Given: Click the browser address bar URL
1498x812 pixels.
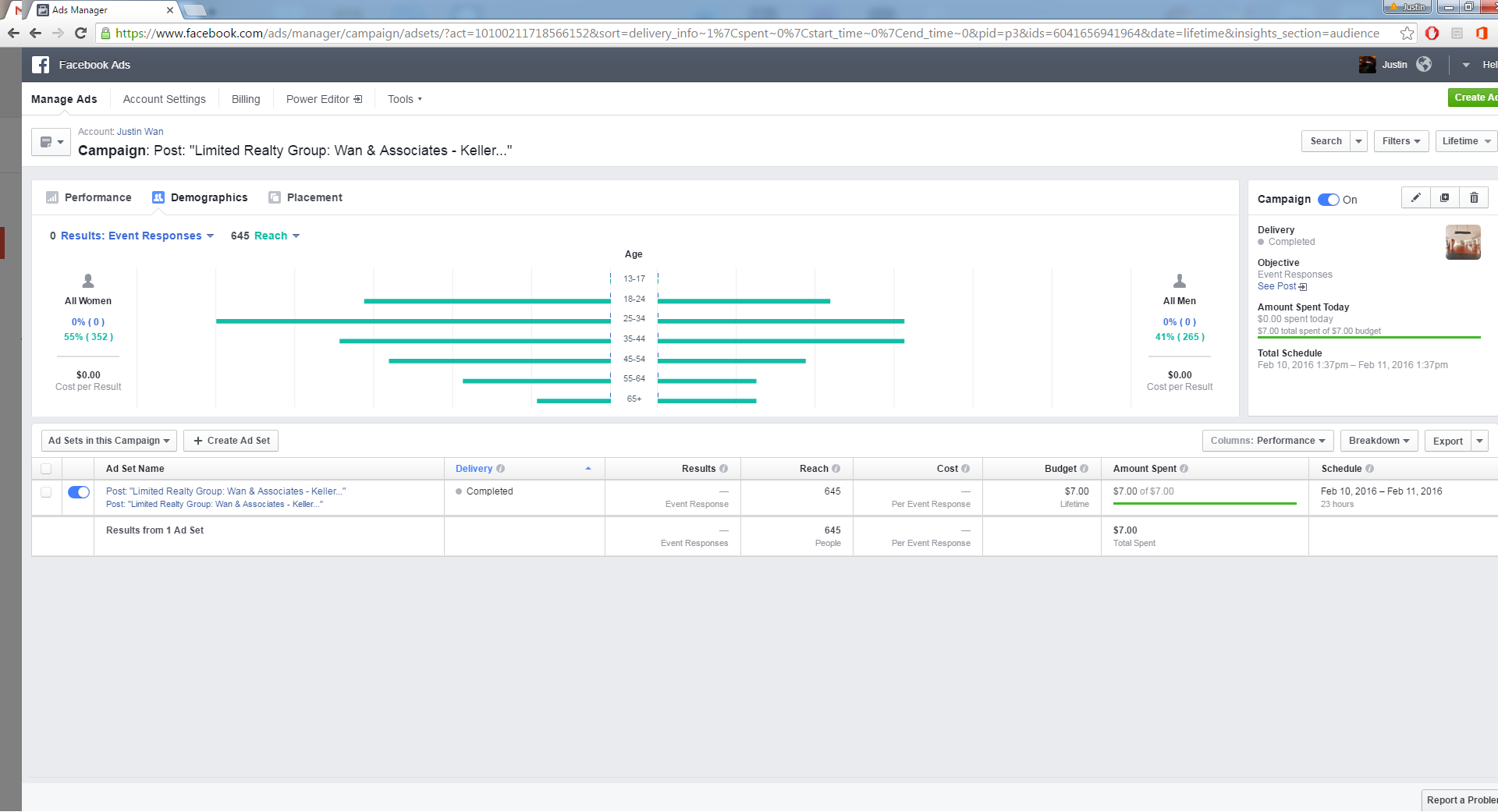Looking at the screenshot, I should [747, 33].
